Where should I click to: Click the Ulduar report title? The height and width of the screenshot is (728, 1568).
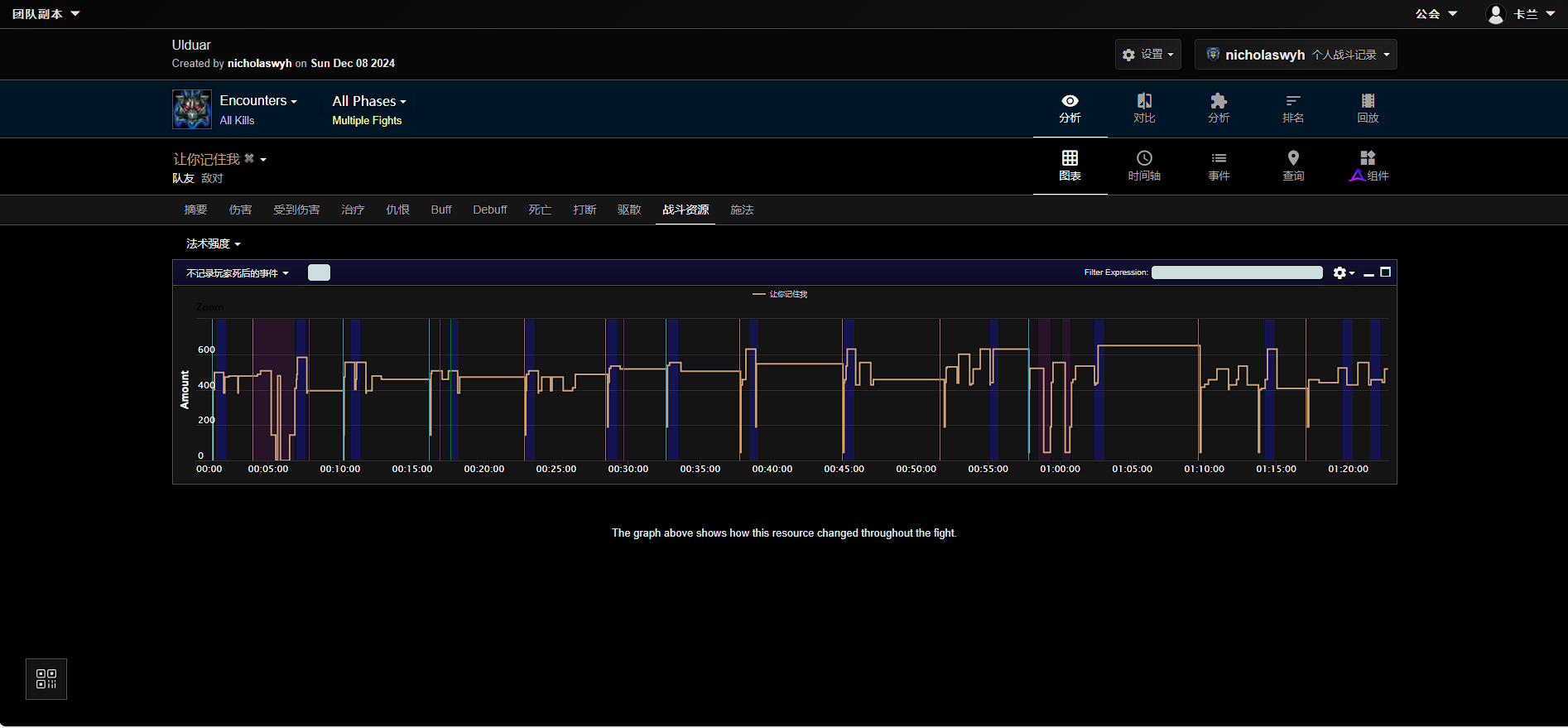pos(191,46)
